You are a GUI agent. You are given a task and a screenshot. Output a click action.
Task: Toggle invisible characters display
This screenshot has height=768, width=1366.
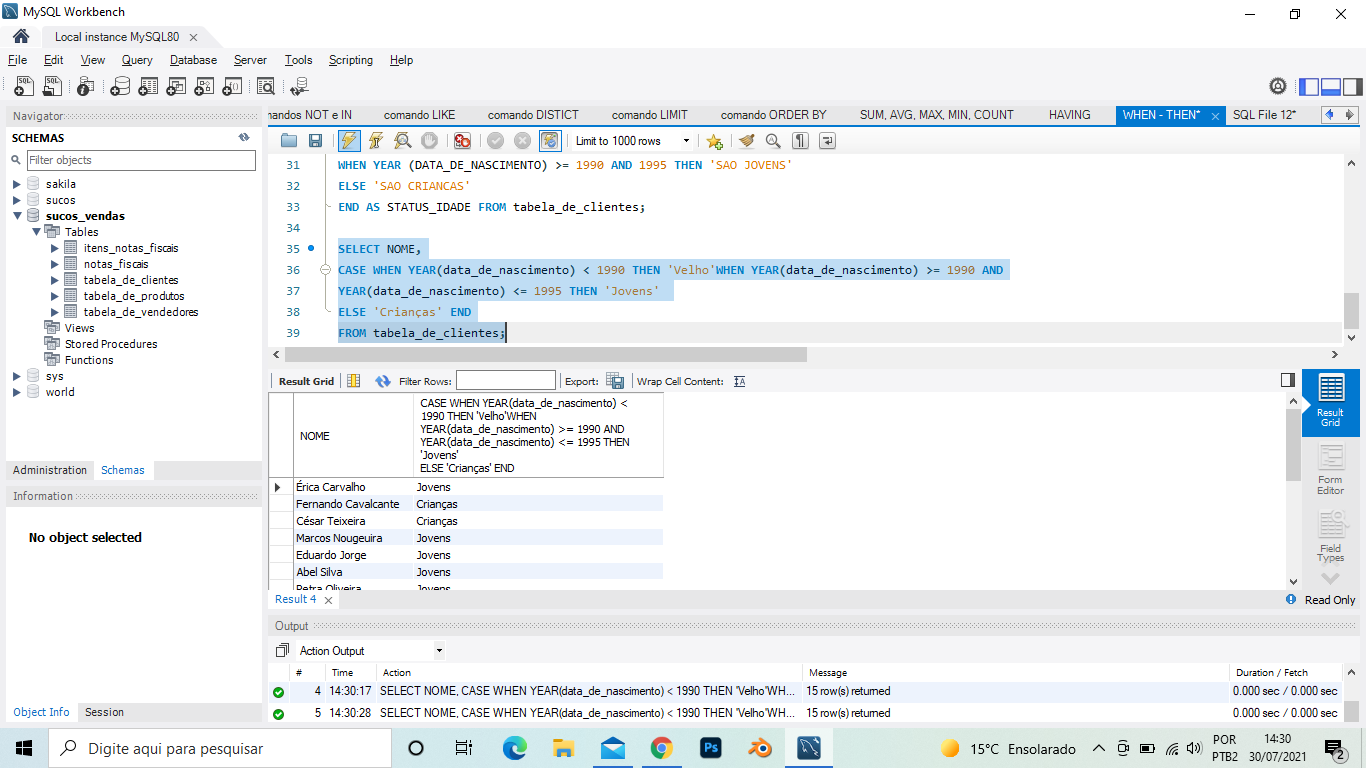coord(800,141)
